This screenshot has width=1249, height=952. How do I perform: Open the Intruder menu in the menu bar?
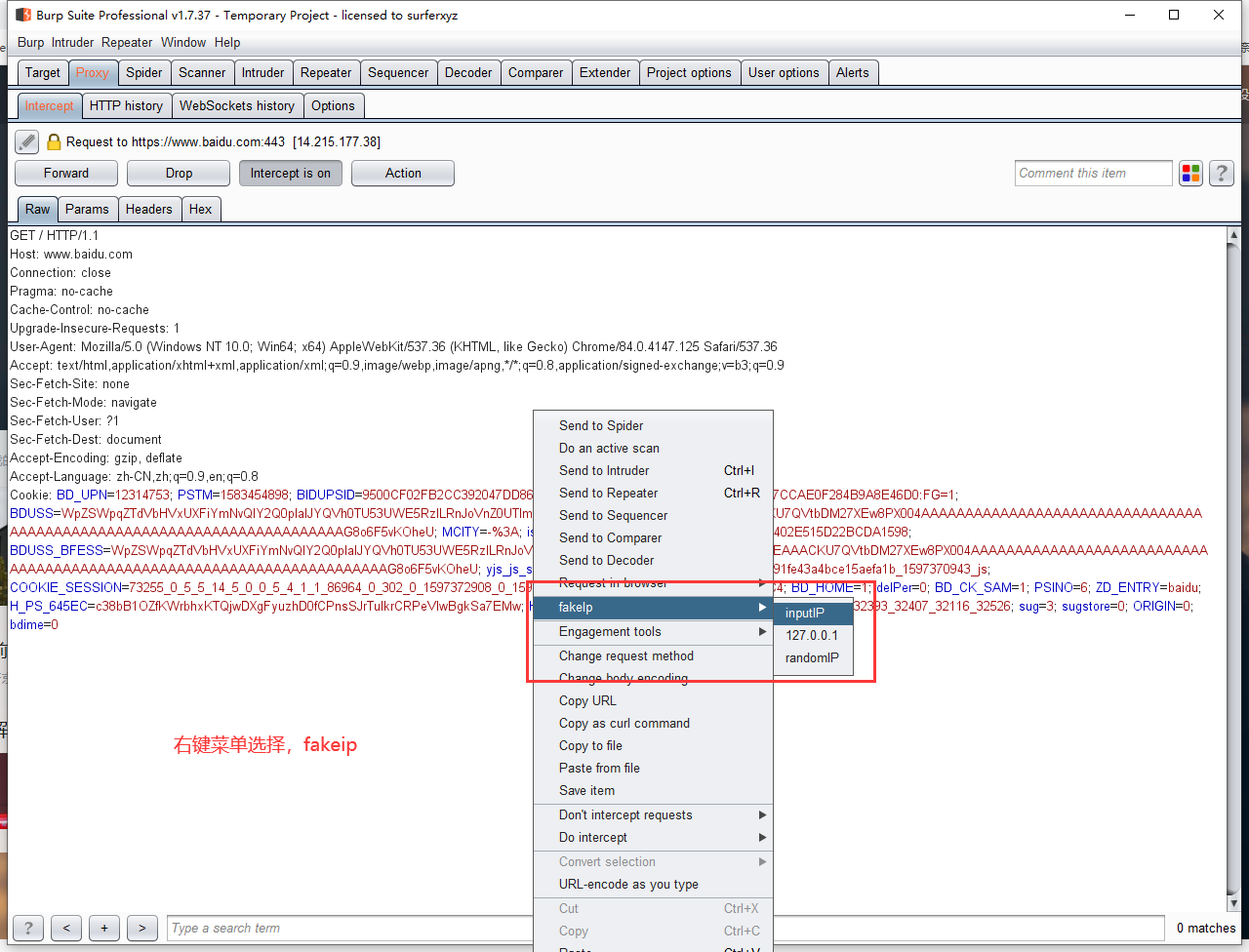click(72, 42)
